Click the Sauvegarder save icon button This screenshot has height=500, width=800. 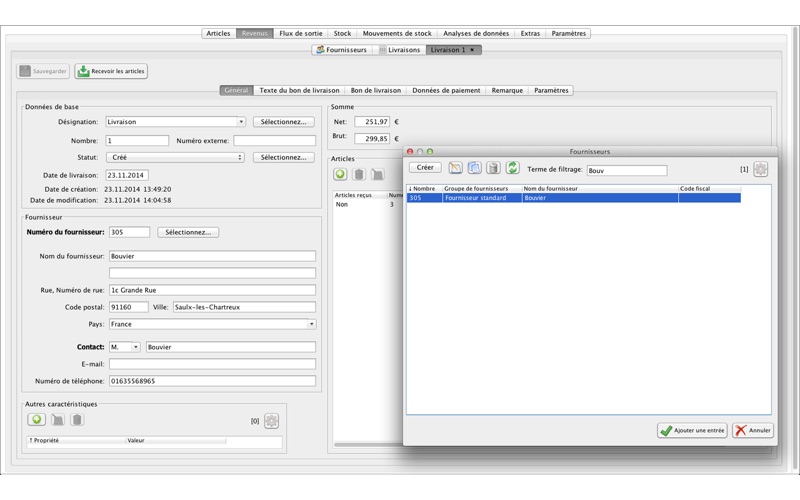[43, 71]
